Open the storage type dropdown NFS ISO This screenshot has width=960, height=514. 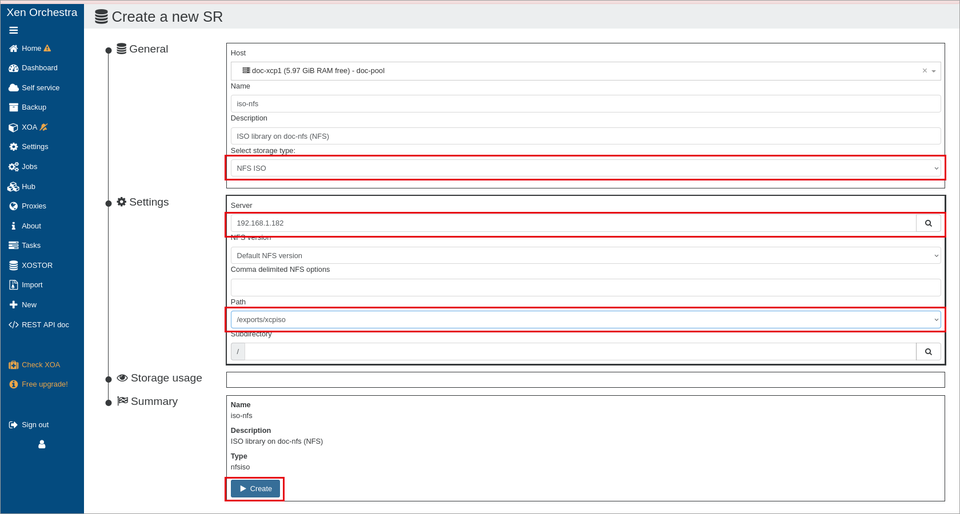[585, 168]
